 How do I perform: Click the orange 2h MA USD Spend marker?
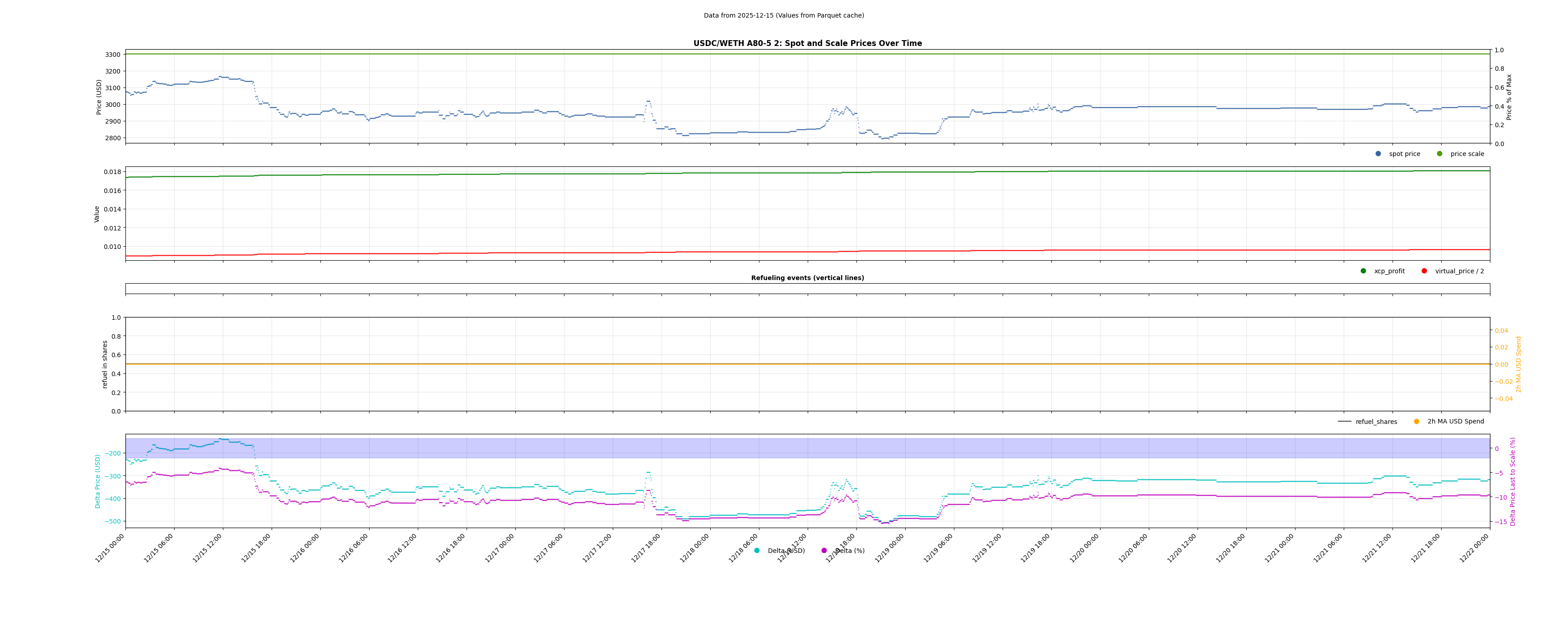coord(1416,422)
